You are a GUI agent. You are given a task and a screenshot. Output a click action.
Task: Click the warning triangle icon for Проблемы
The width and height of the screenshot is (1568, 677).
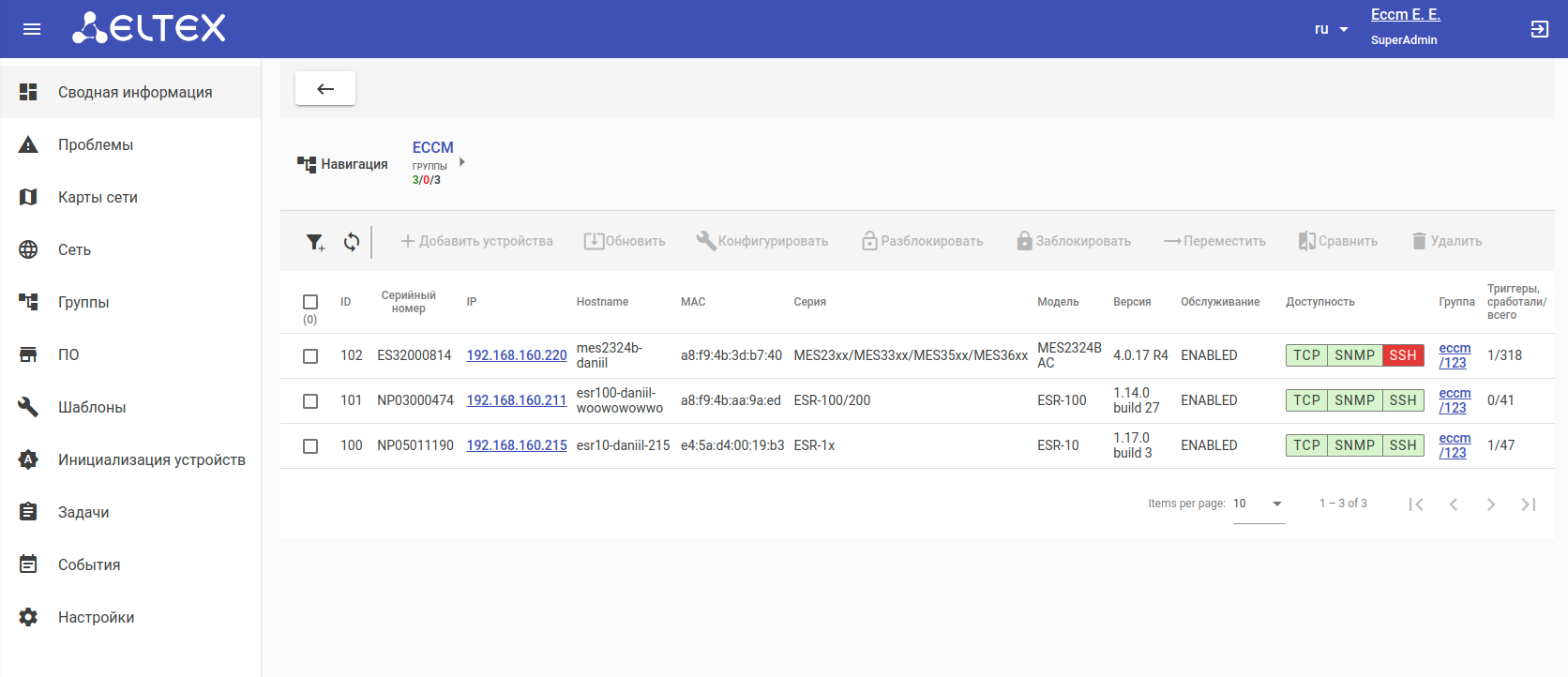coord(28,144)
